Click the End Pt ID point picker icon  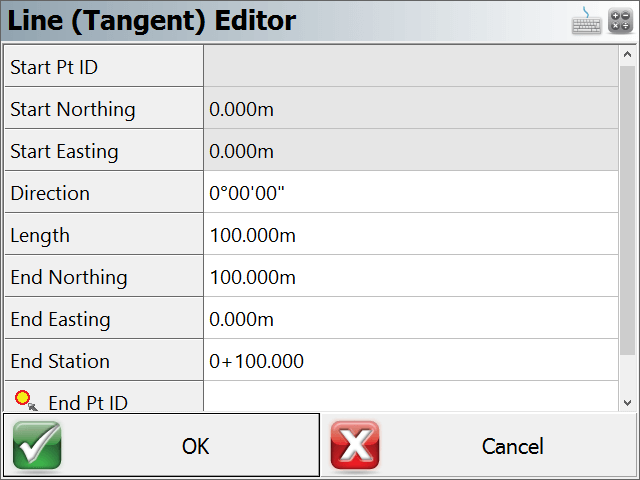[x=26, y=400]
